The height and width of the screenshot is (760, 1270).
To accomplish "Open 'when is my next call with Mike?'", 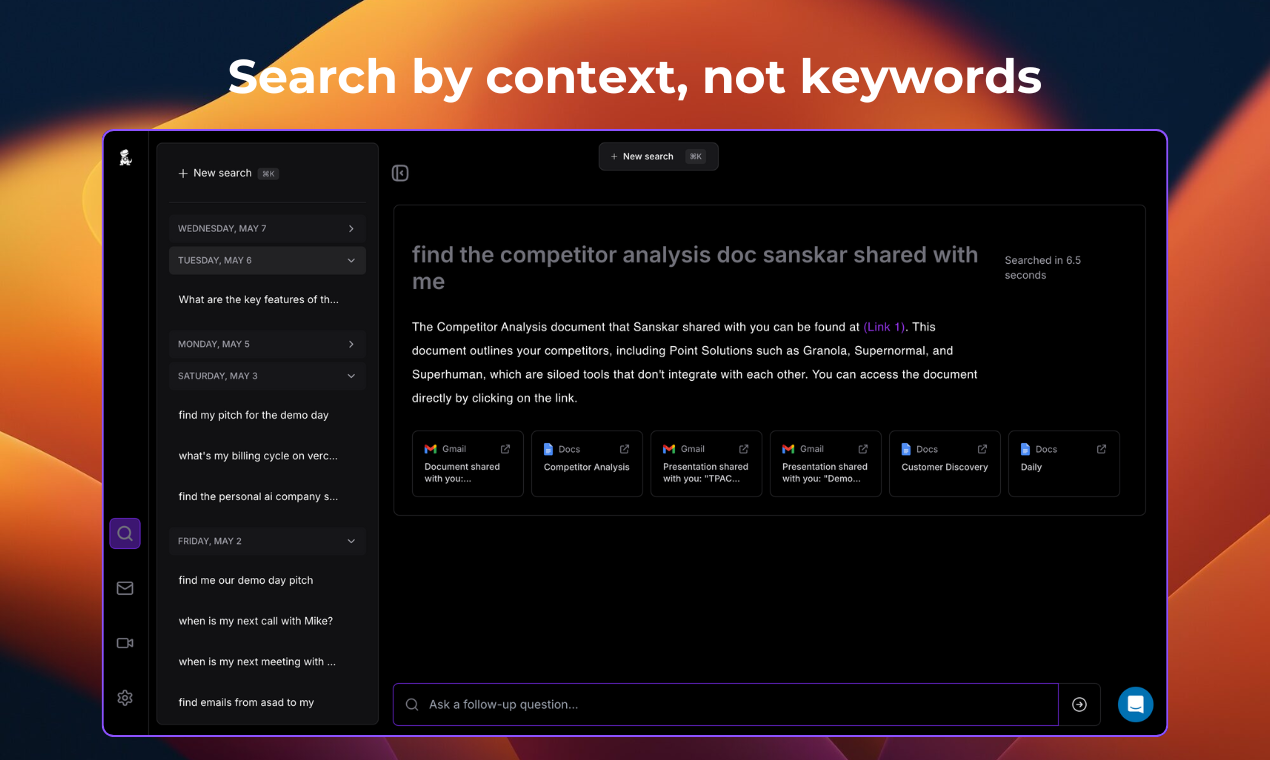I will tap(256, 621).
